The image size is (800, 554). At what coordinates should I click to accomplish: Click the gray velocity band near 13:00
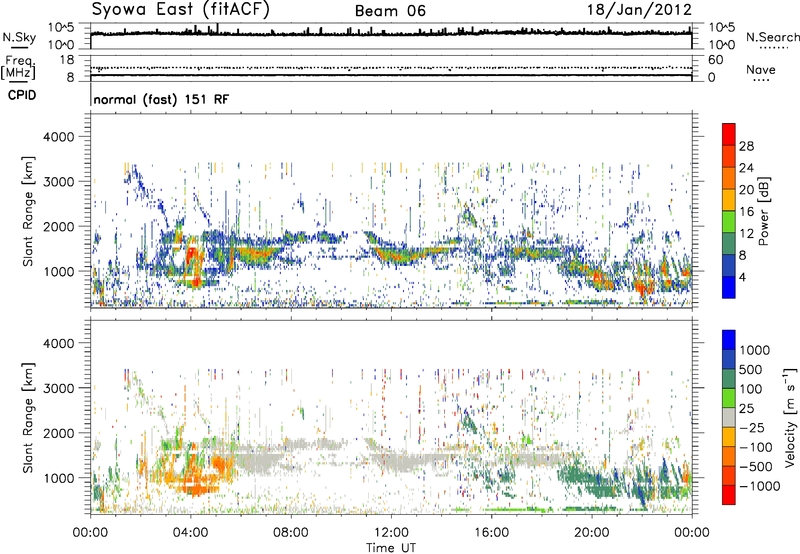tap(408, 462)
